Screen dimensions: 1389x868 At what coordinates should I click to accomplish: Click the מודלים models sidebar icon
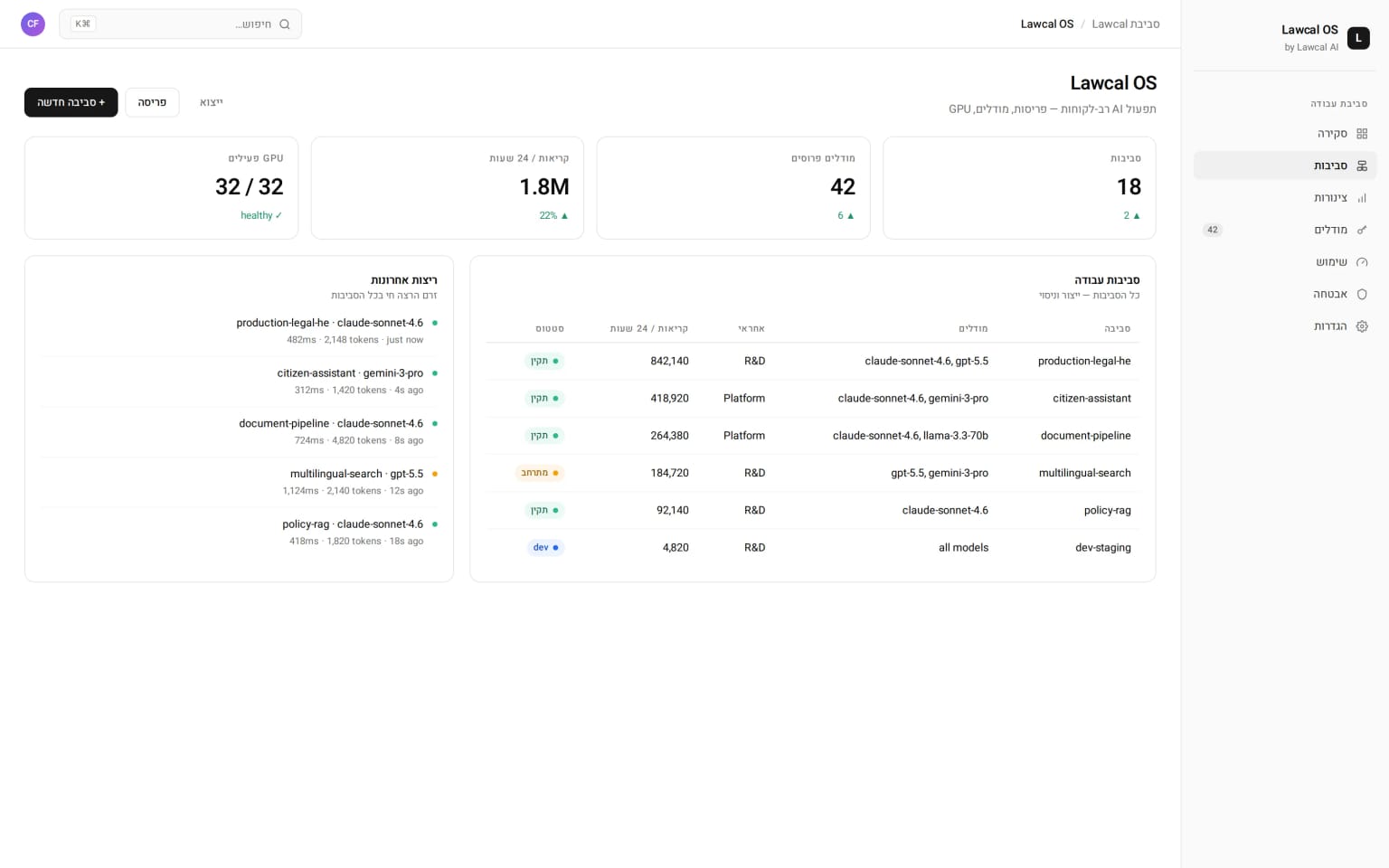pos(1362,230)
